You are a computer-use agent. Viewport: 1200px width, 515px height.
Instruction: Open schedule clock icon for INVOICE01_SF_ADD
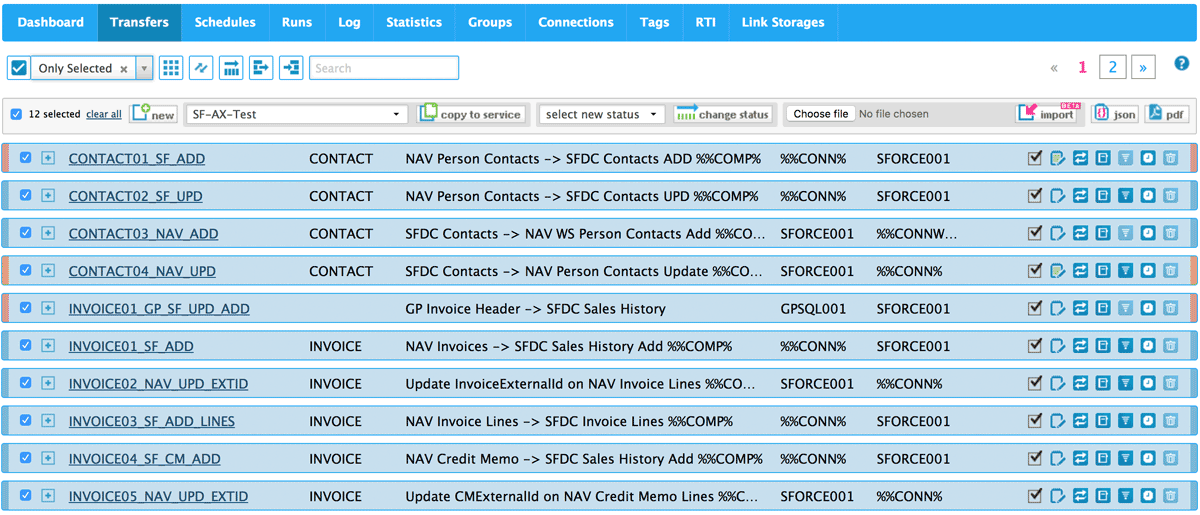1148,346
